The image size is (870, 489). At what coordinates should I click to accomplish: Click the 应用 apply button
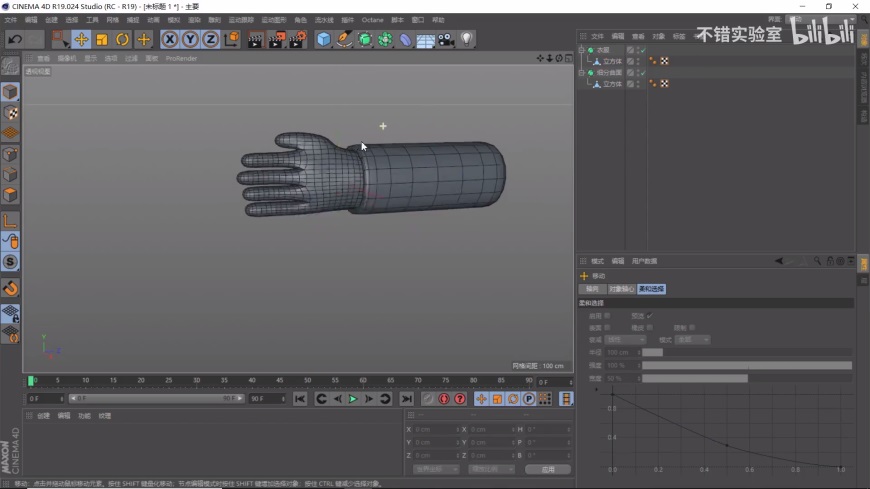pos(547,469)
